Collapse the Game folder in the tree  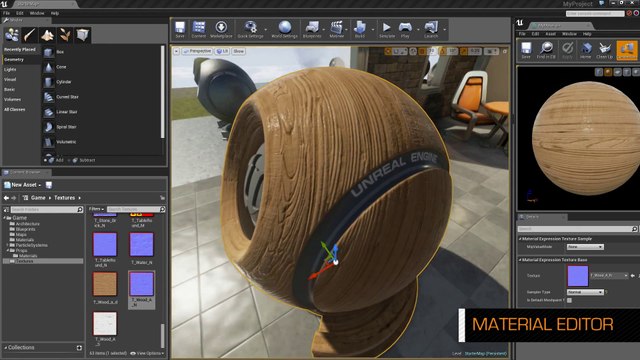pos(5,218)
